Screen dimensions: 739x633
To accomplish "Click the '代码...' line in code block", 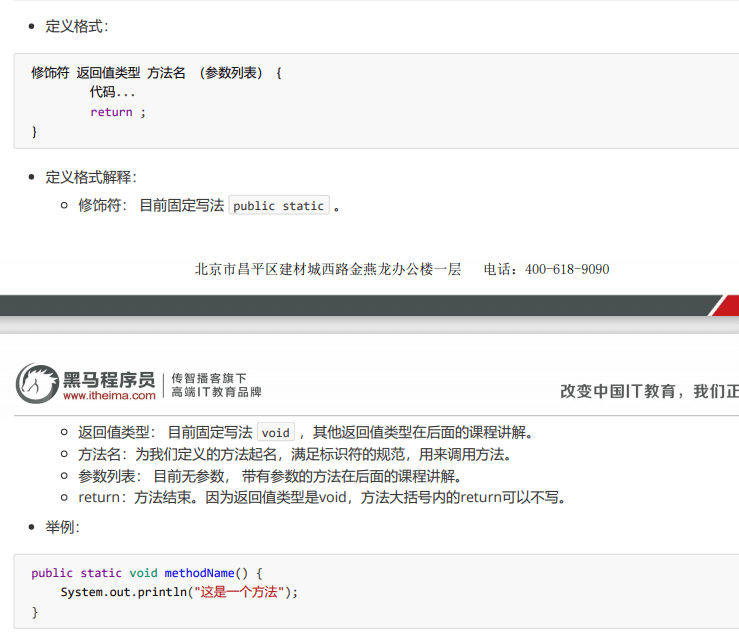I will (112, 92).
